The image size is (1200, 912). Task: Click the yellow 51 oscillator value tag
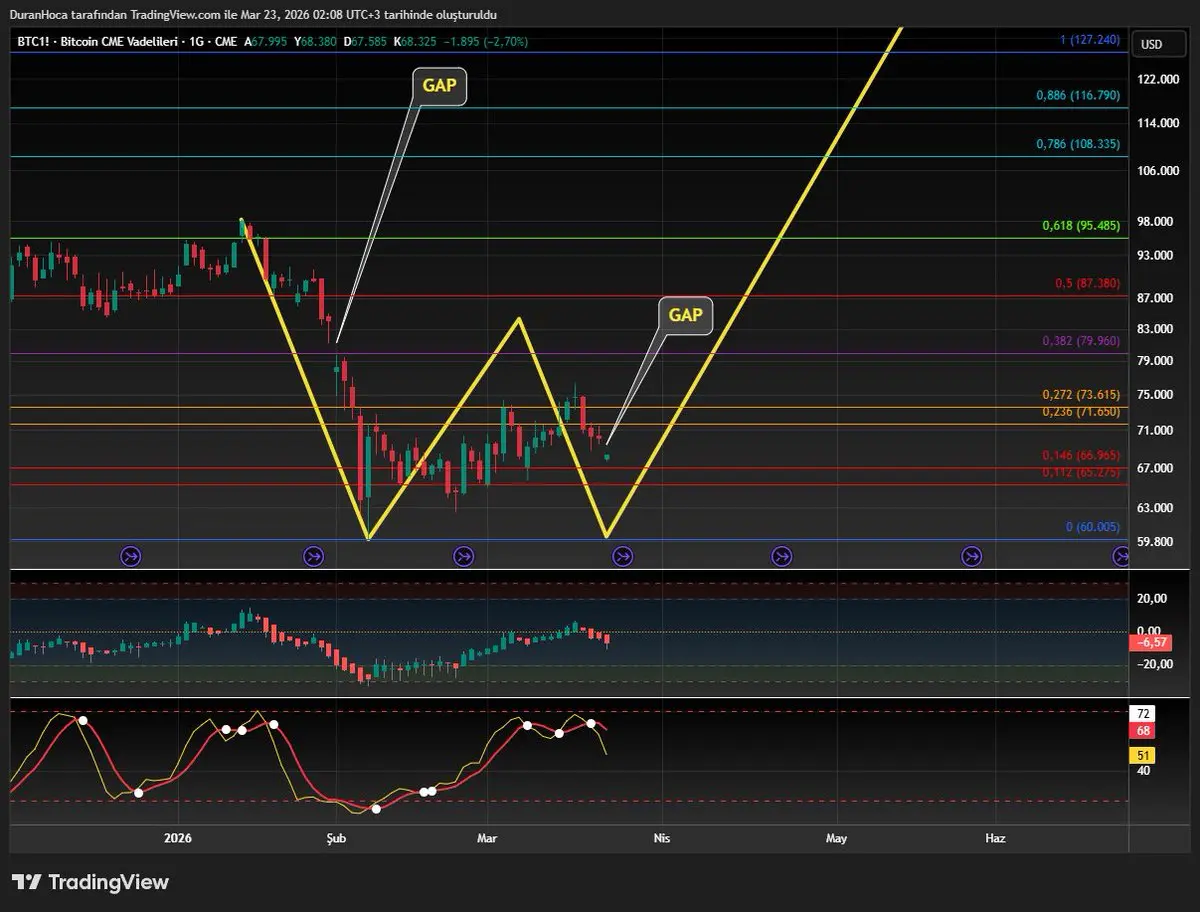click(1142, 755)
